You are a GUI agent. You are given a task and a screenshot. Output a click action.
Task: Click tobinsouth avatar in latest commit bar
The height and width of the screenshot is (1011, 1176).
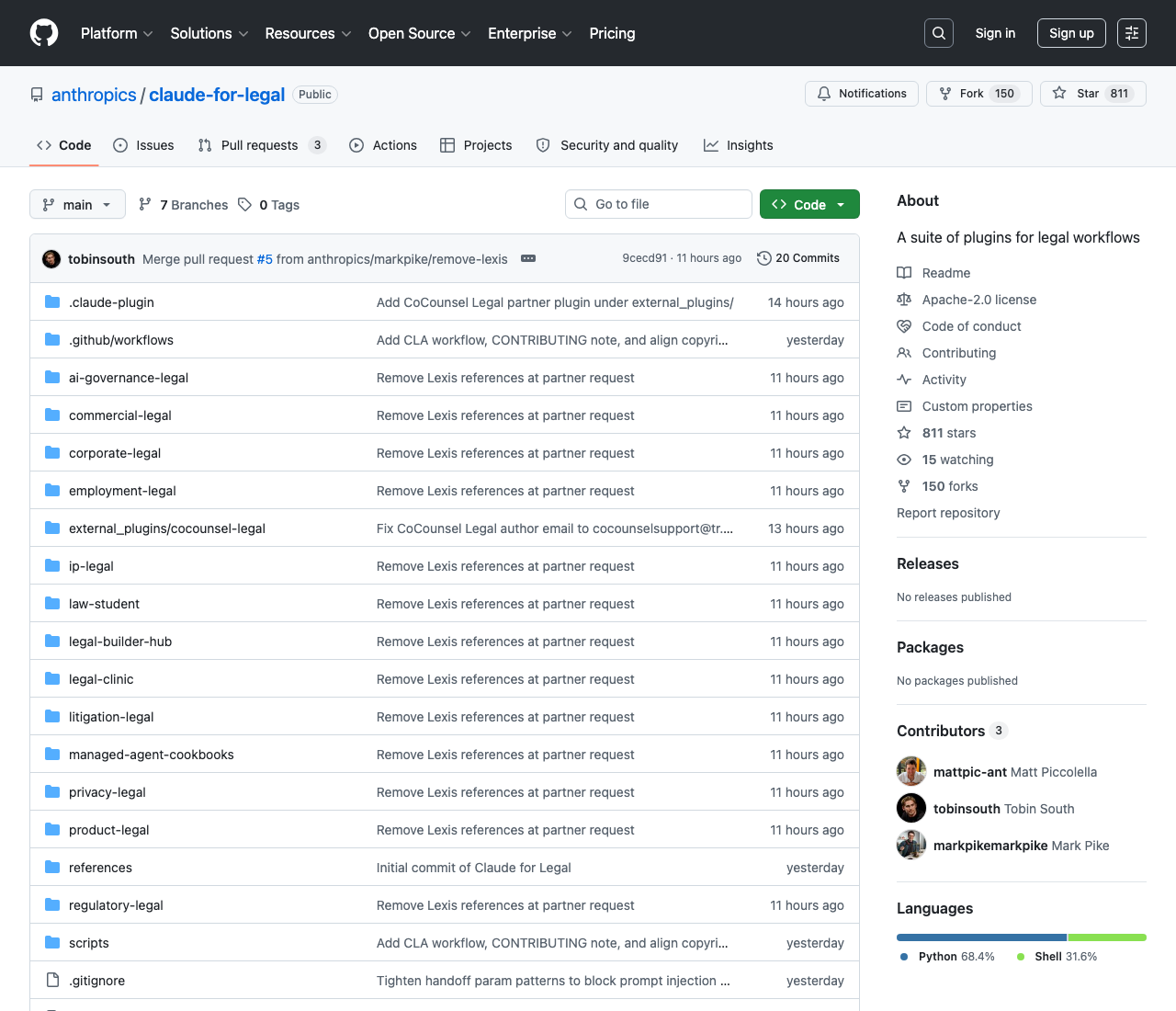(51, 258)
